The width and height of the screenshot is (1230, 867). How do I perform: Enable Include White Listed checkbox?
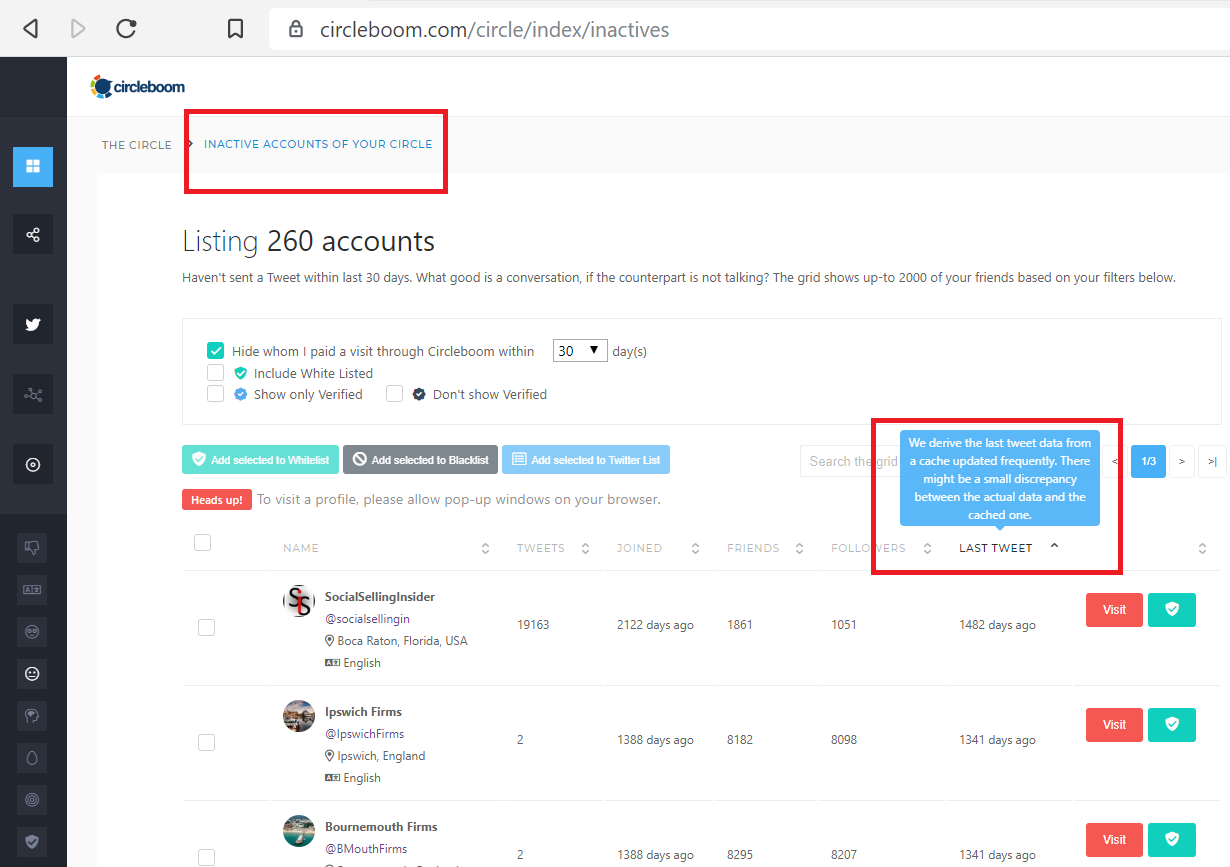[x=215, y=373]
